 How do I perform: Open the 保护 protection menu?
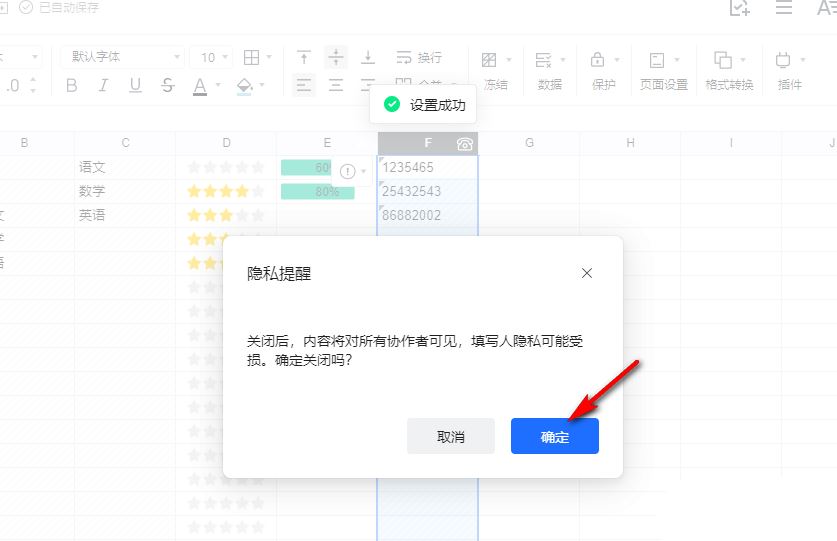604,70
